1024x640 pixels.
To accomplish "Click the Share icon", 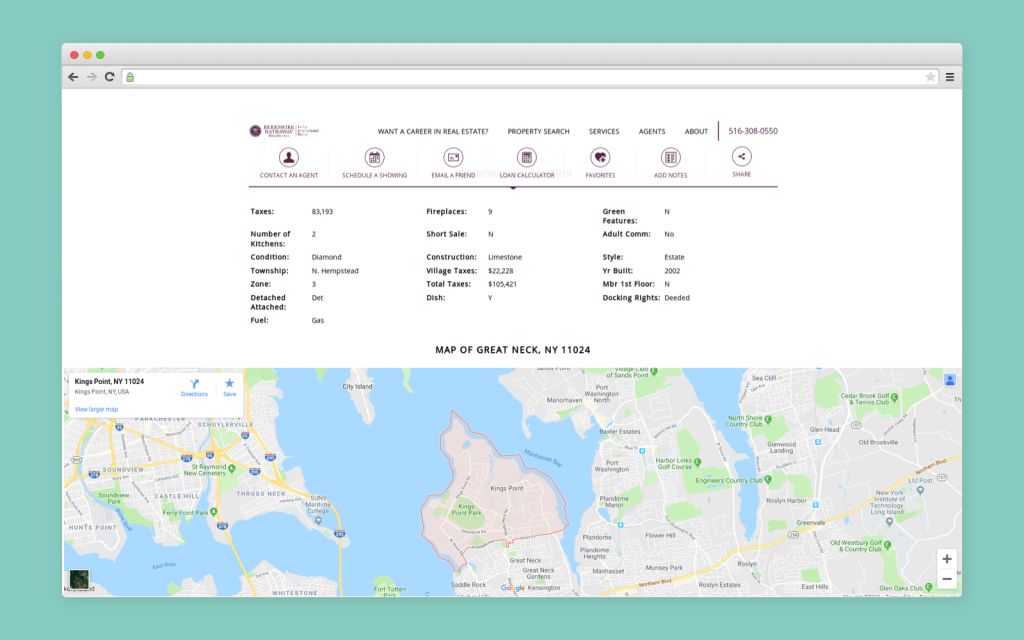I will pos(741,156).
